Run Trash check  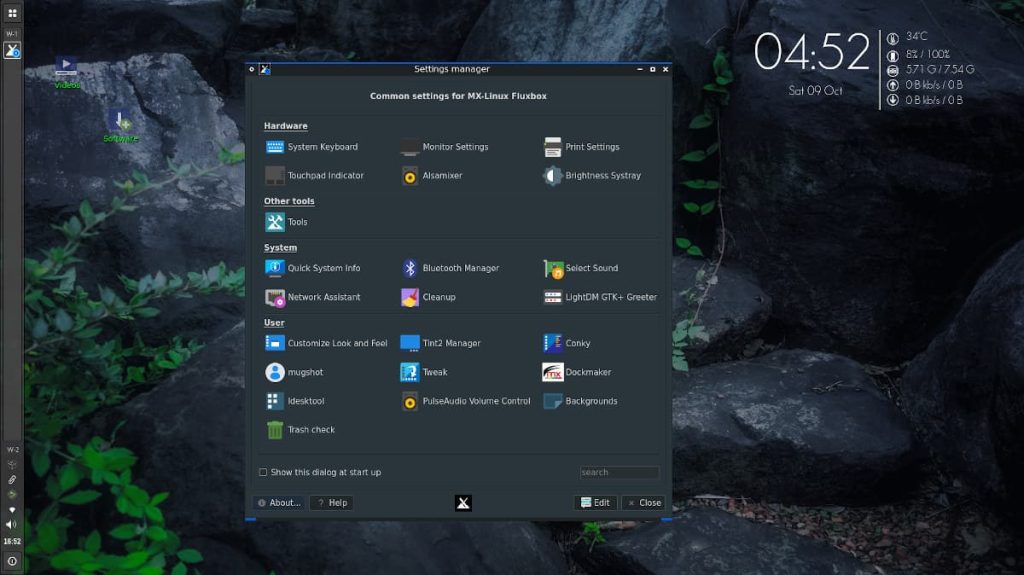300,430
